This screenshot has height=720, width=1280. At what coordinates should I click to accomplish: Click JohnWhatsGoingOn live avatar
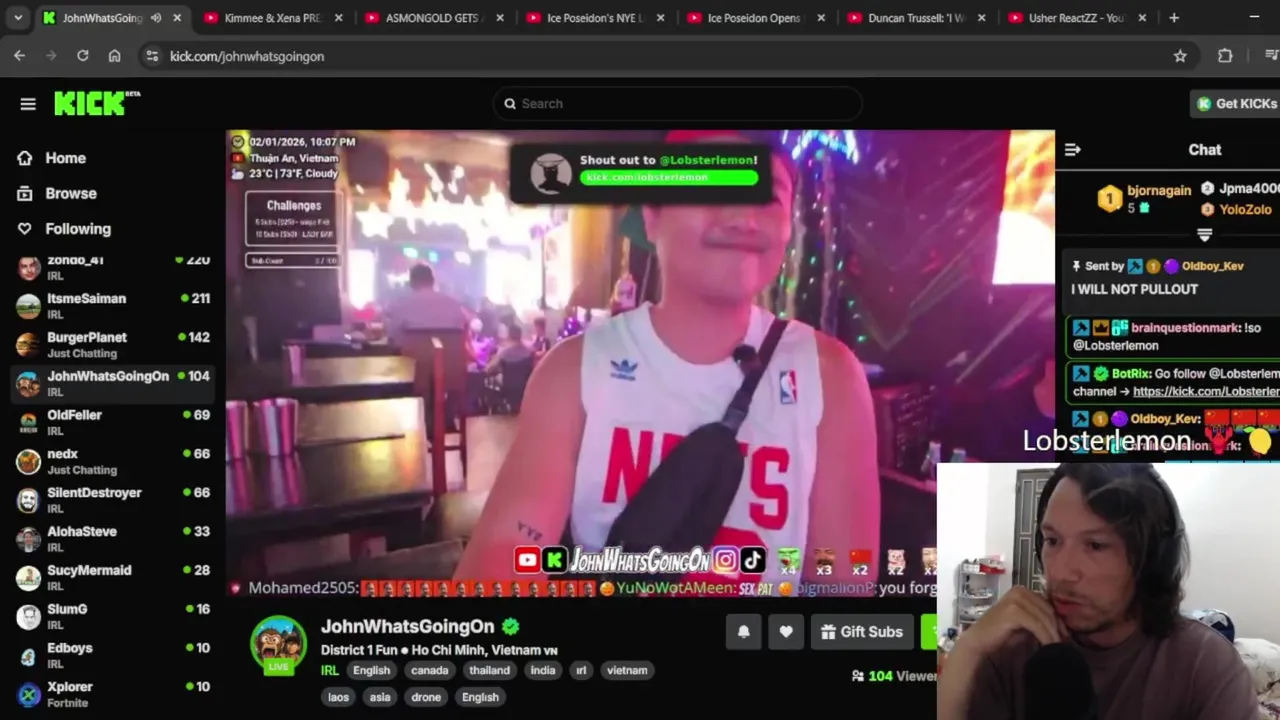278,644
